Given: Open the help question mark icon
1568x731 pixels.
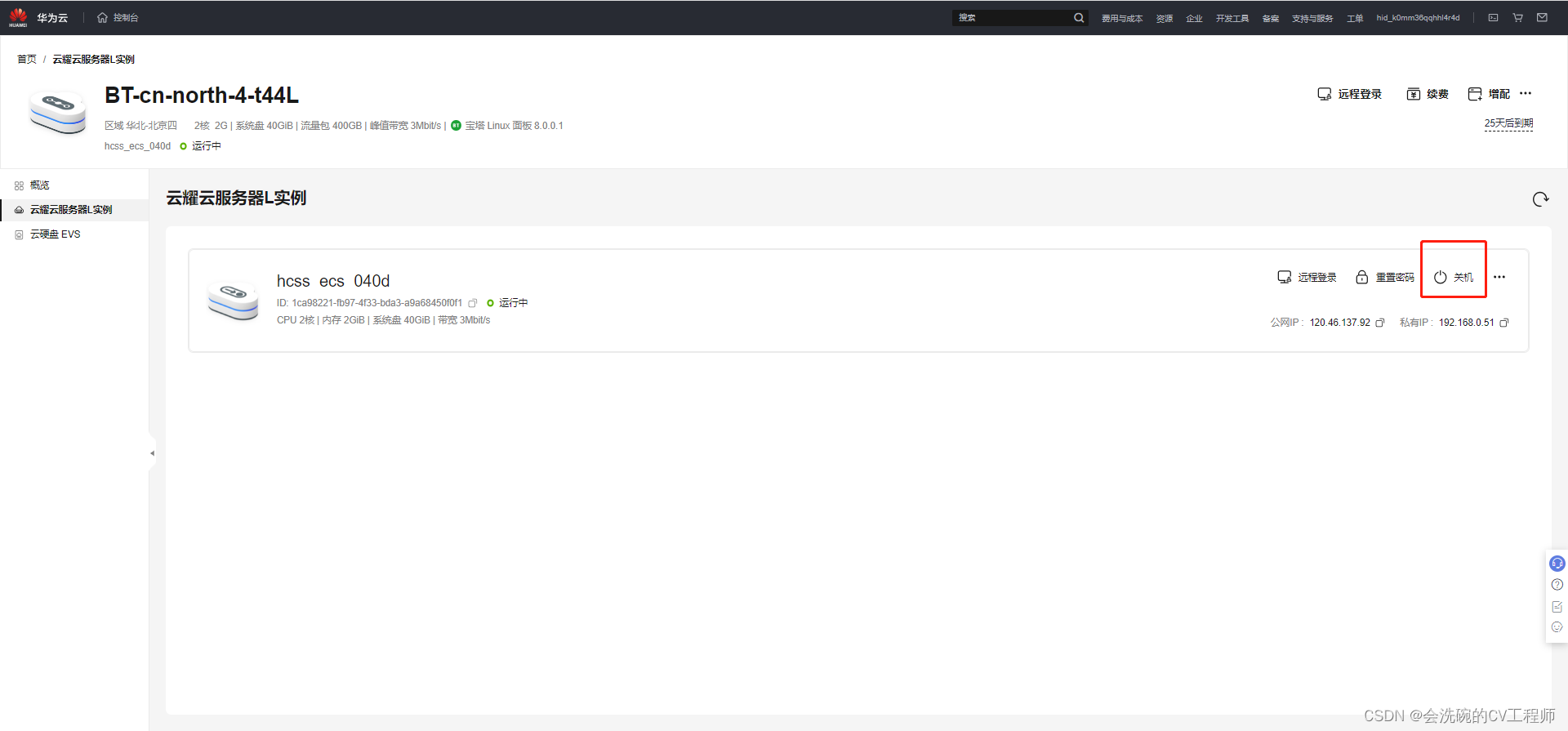Looking at the screenshot, I should click(x=1557, y=585).
